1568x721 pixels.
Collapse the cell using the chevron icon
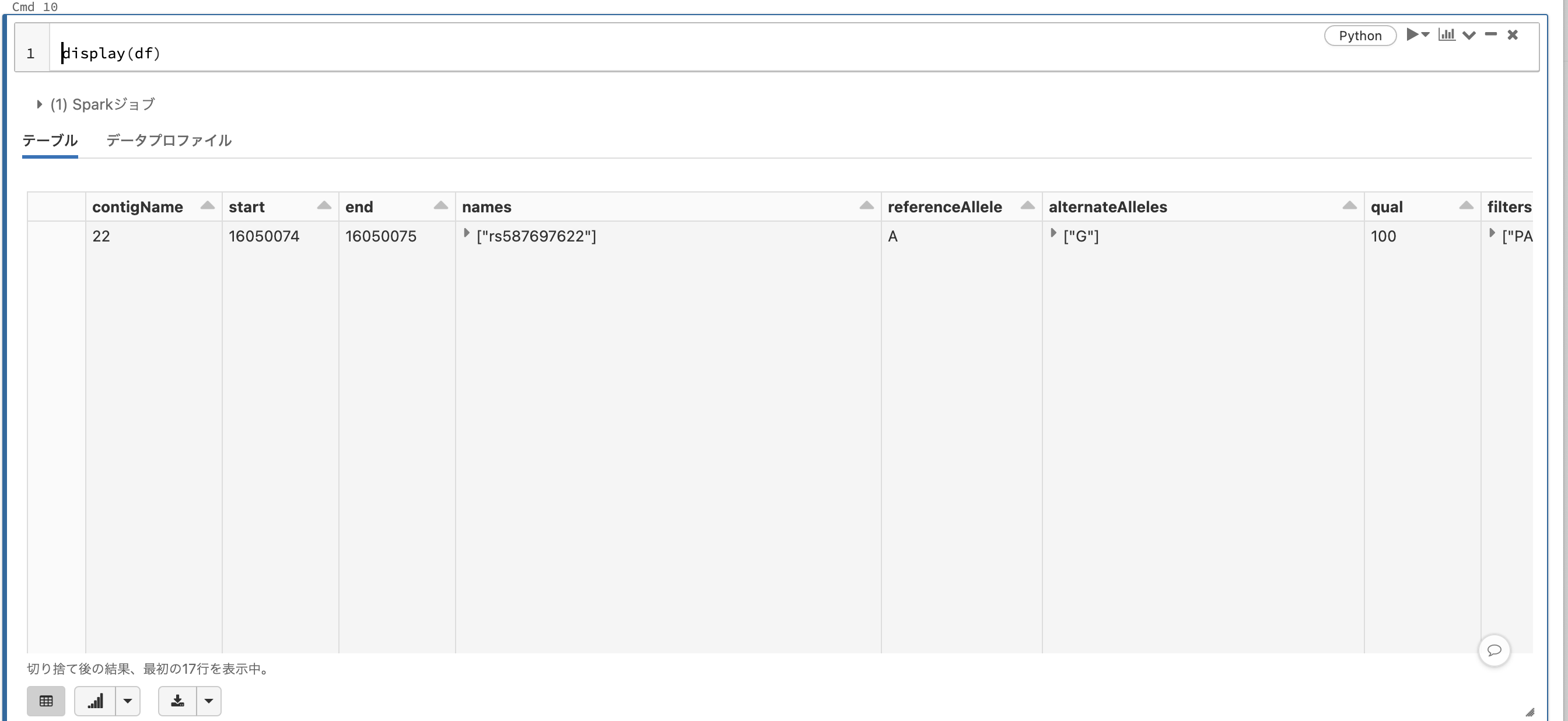click(1469, 35)
